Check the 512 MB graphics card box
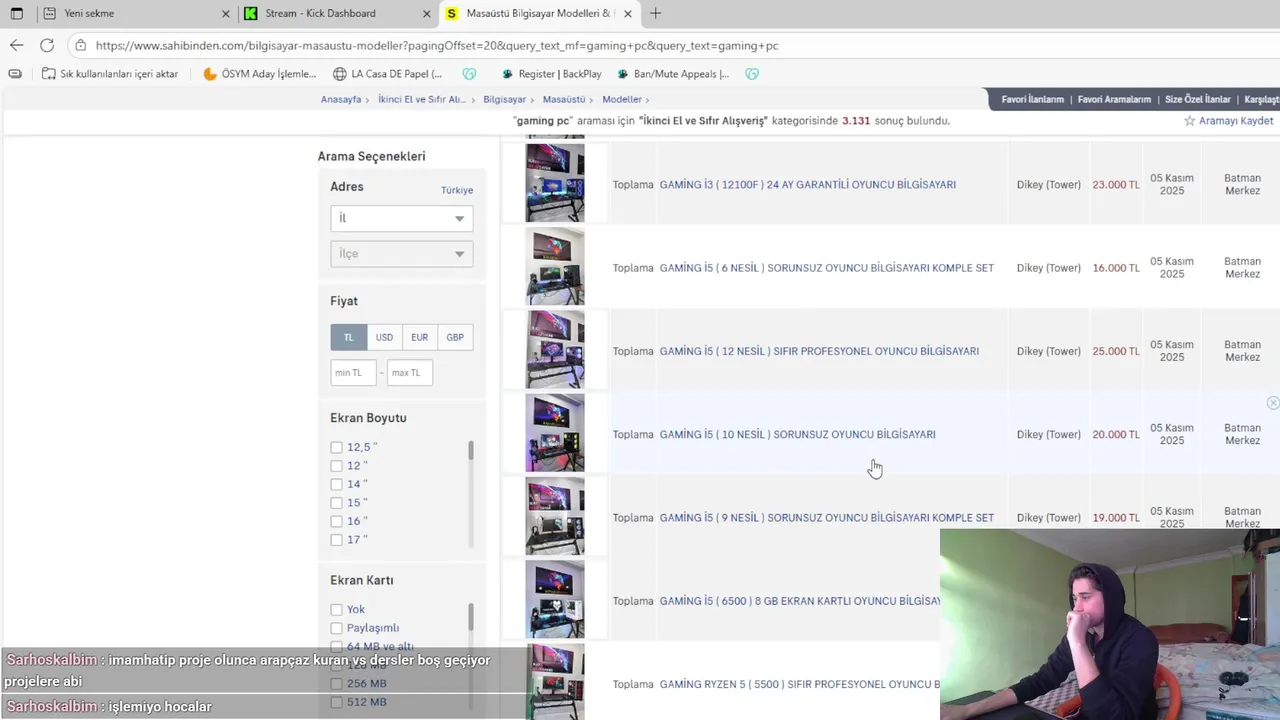 point(337,703)
